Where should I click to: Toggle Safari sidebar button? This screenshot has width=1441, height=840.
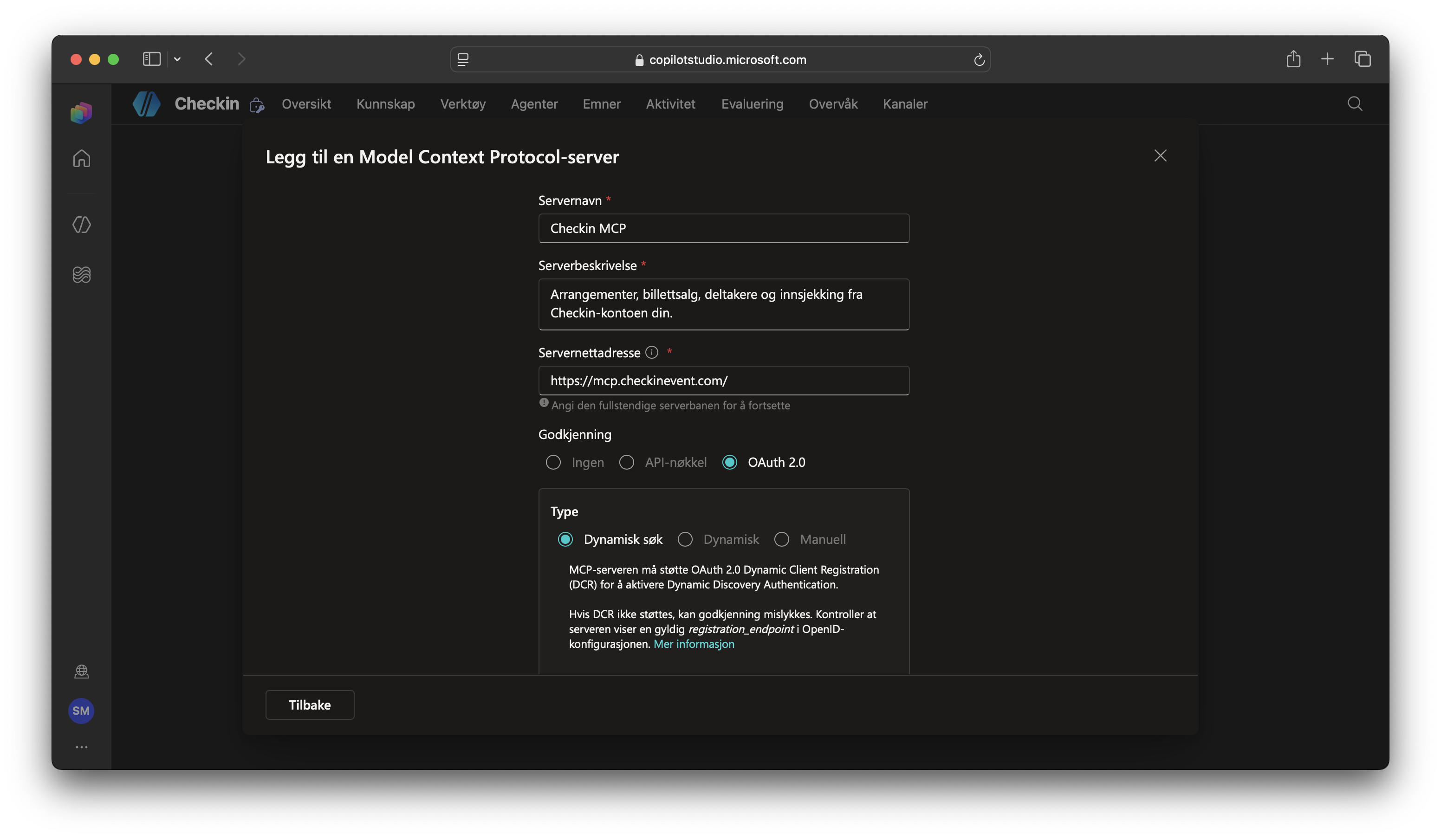(x=151, y=59)
